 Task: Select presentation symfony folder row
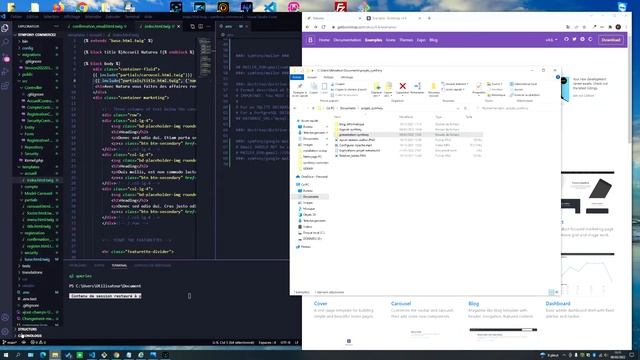[408, 135]
